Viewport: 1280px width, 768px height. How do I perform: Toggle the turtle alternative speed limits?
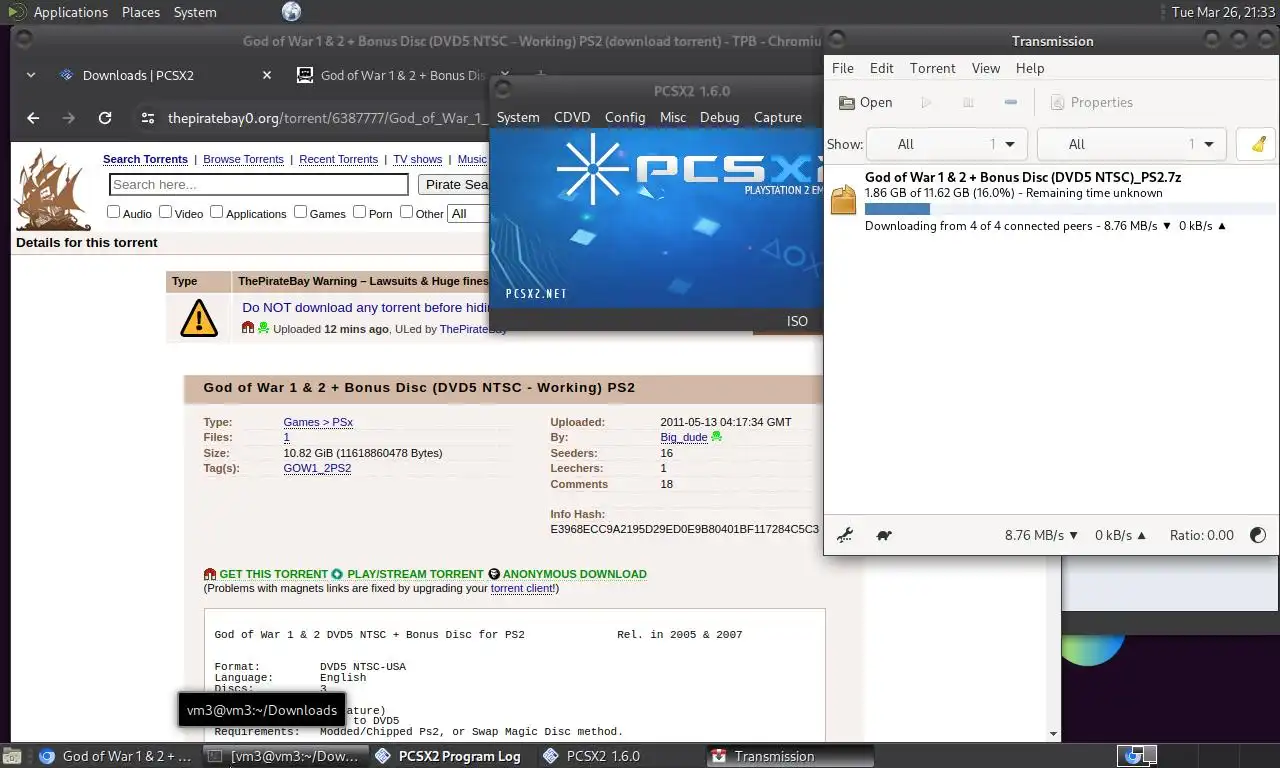pyautogui.click(x=884, y=535)
